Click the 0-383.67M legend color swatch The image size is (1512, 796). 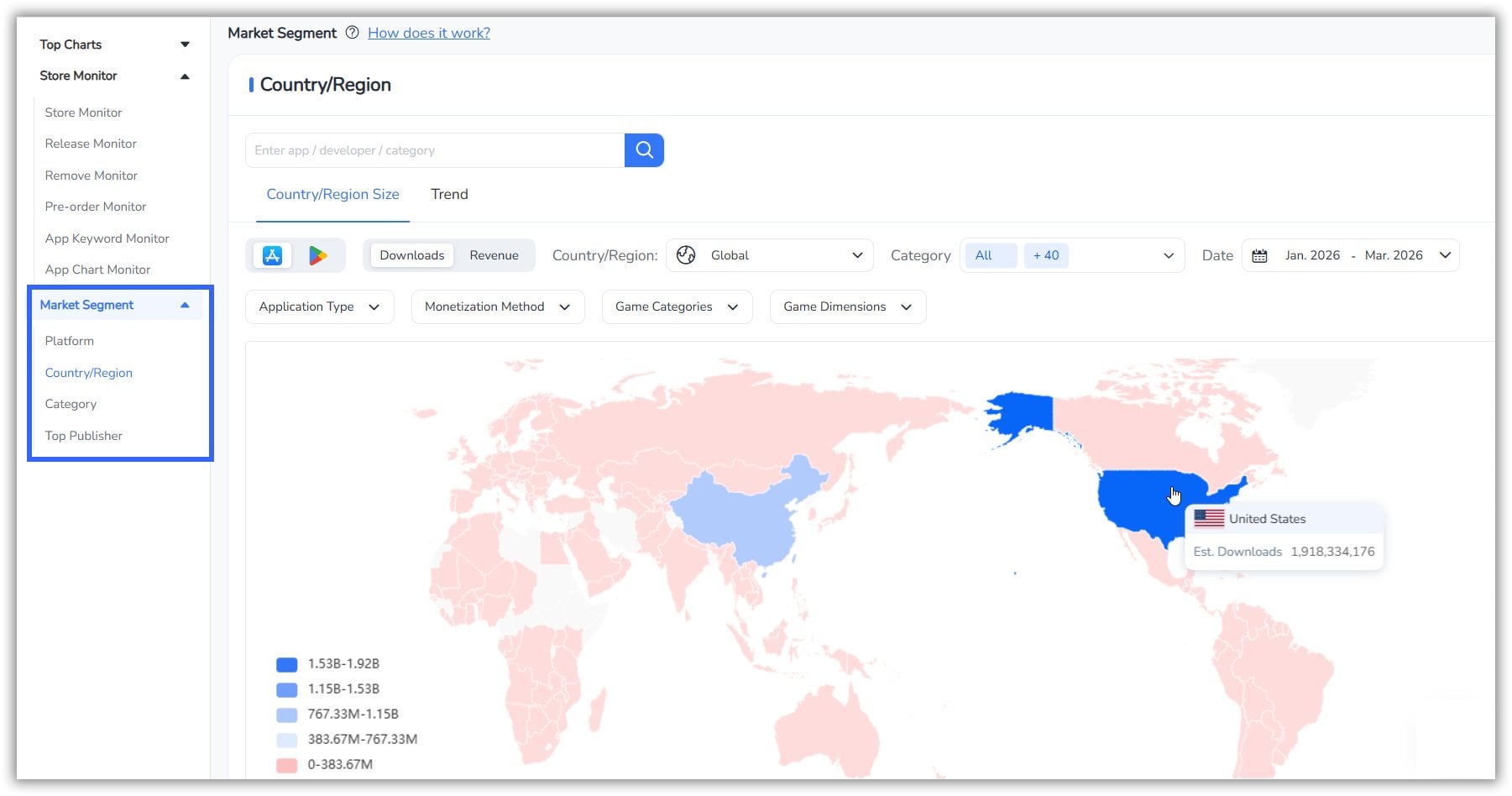tap(286, 764)
